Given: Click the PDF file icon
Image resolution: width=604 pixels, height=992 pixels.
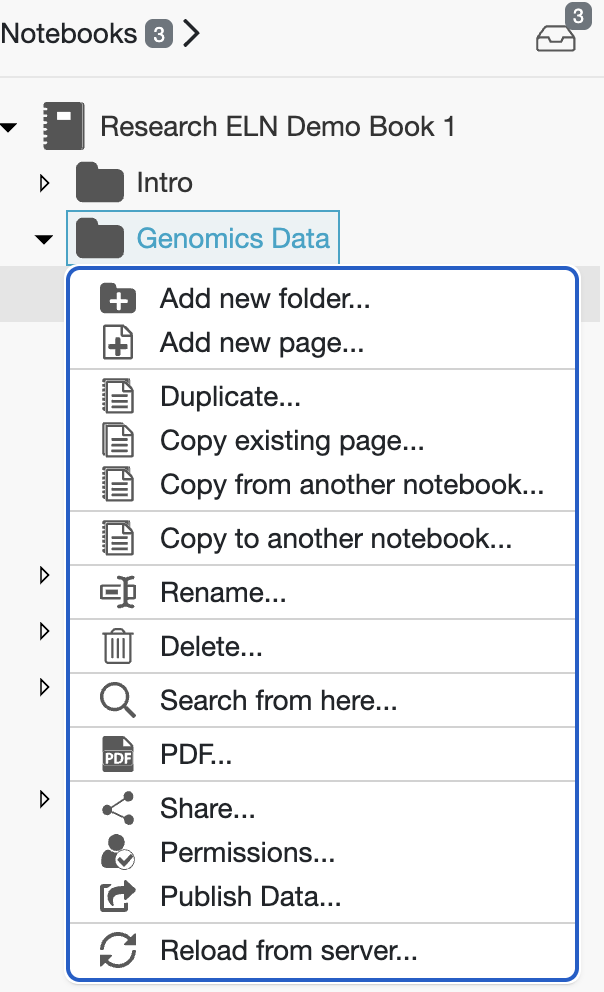Looking at the screenshot, I should [118, 754].
